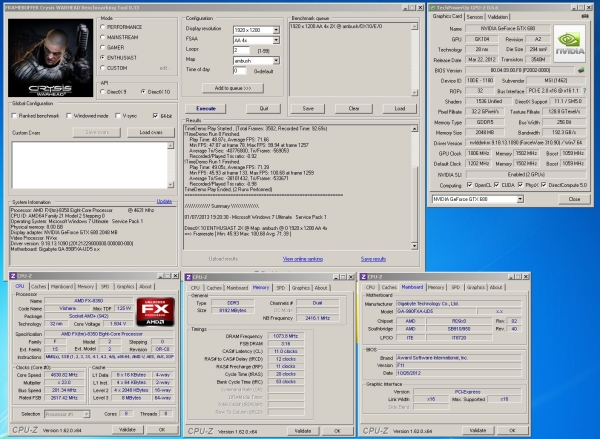Image resolution: width=600 pixels, height=439 pixels.
Task: Select the ENTHUSIAST mode radio button
Action: coord(103,58)
